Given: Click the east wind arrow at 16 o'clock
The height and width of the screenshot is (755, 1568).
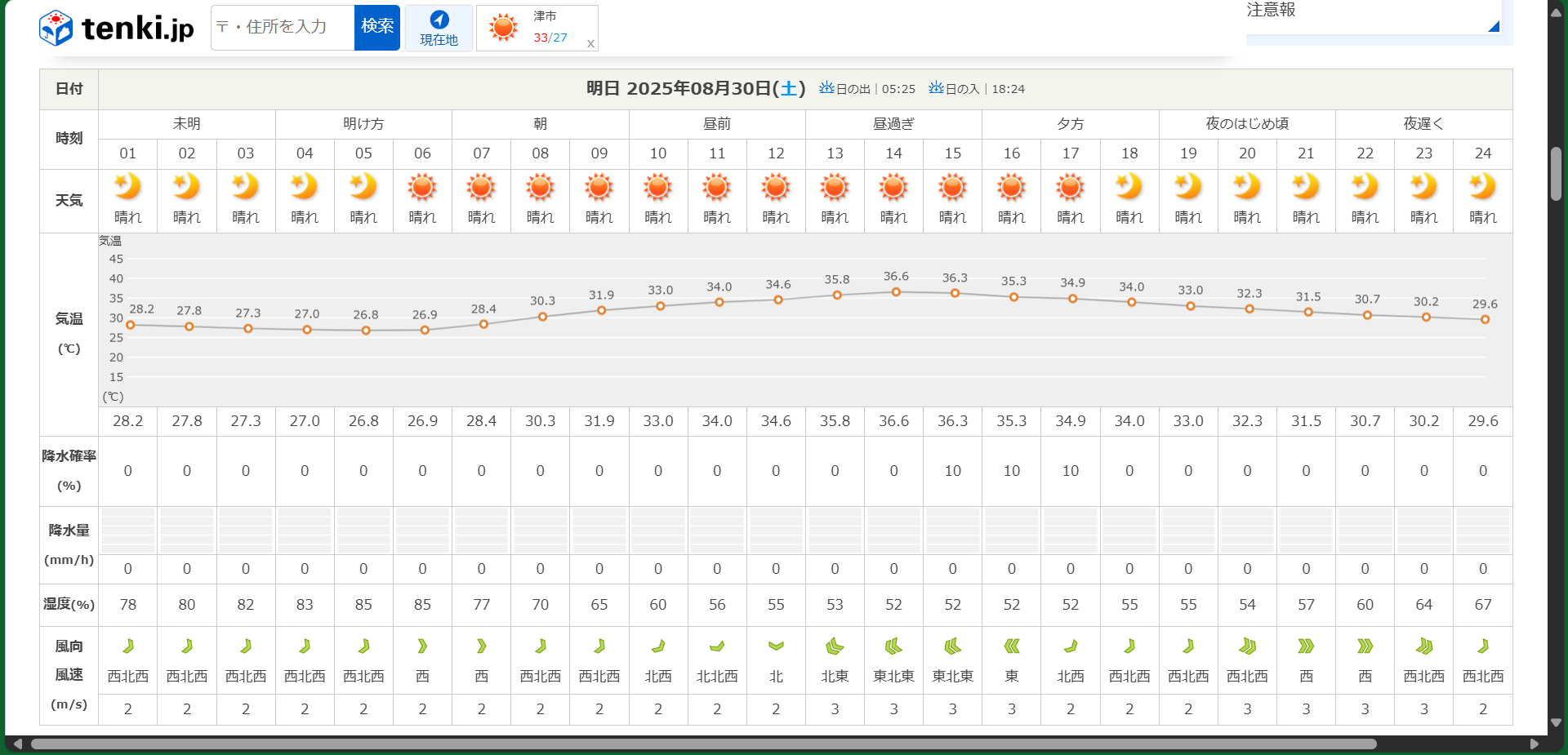Looking at the screenshot, I should point(1011,646).
